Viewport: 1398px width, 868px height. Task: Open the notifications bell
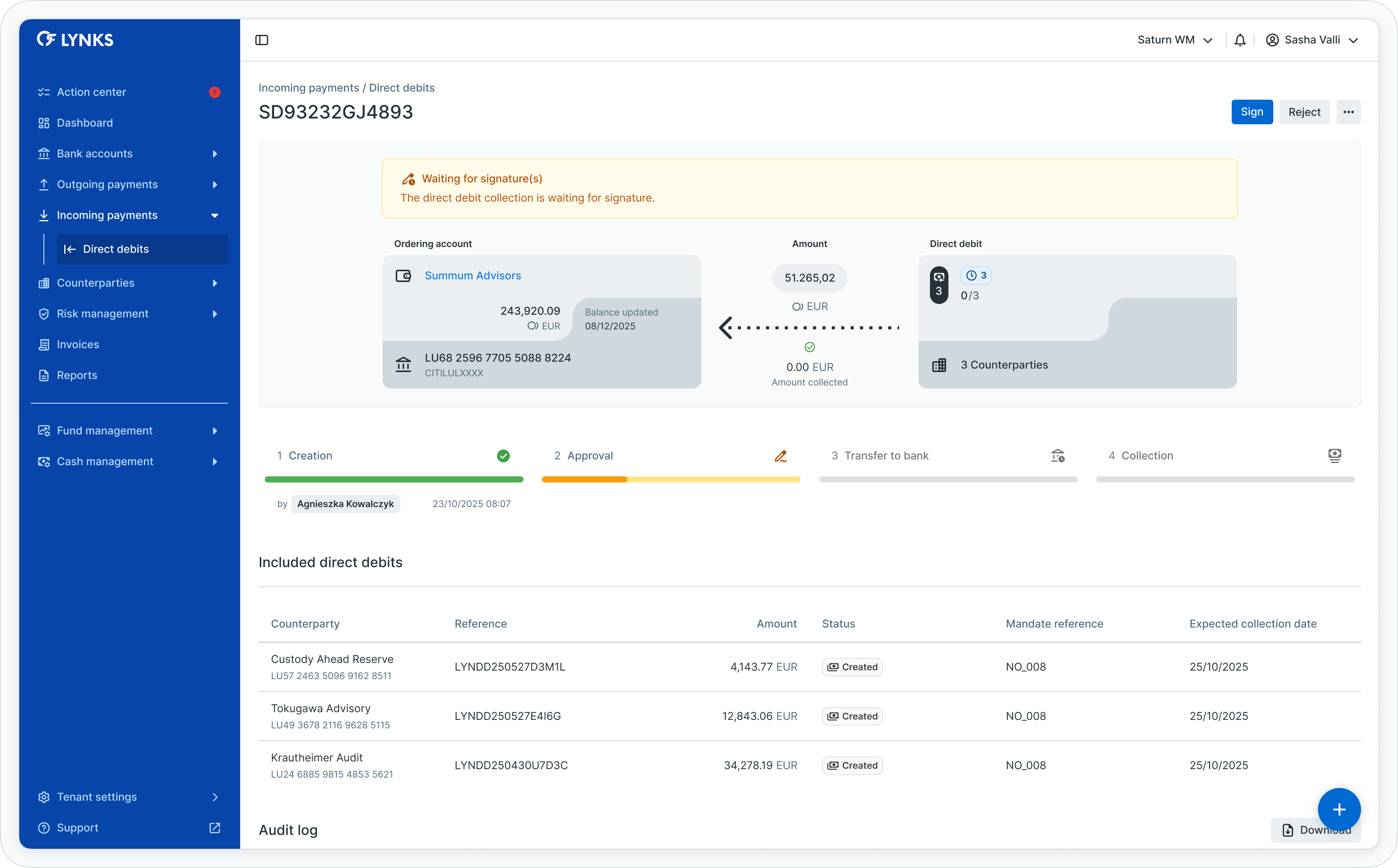(x=1240, y=40)
